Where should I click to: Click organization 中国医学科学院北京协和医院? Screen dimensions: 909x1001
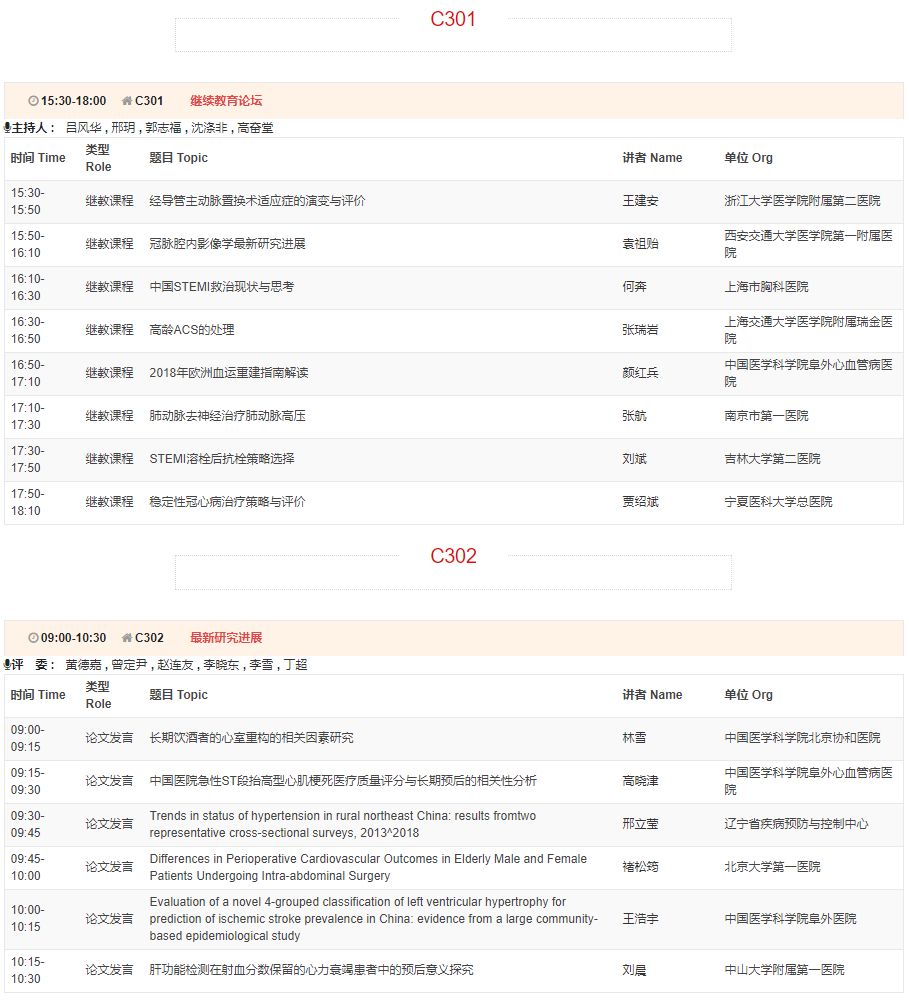point(802,737)
